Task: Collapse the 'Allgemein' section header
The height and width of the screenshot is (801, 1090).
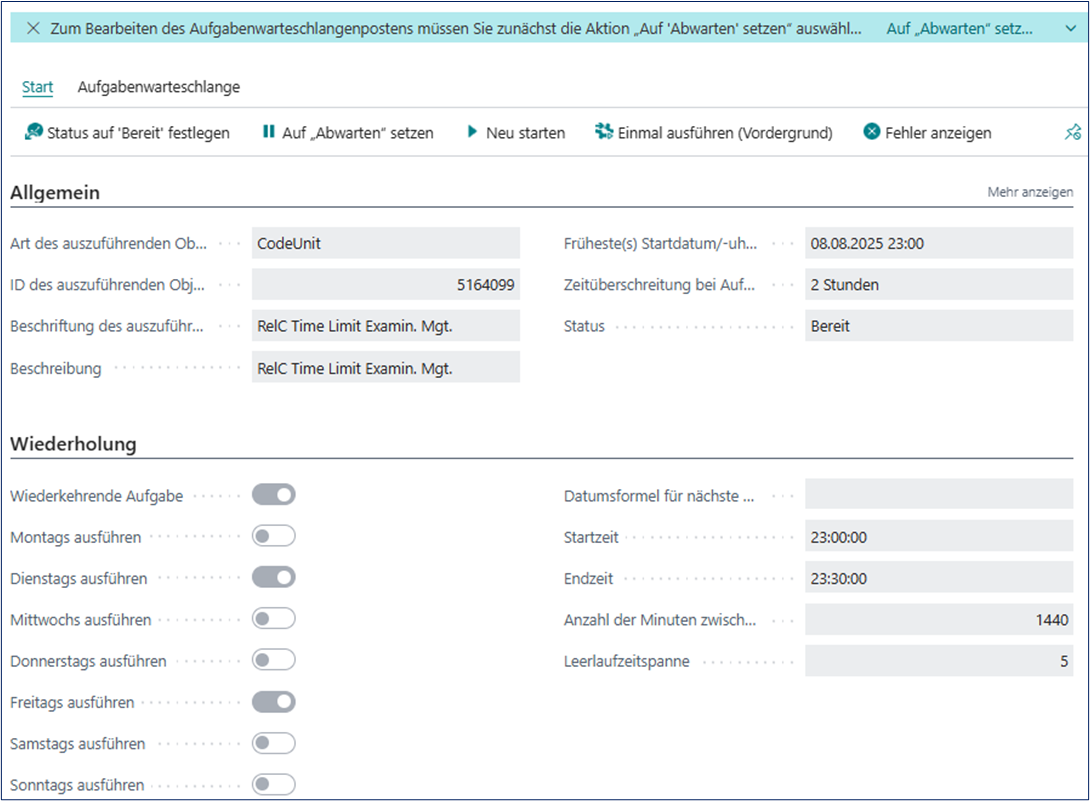Action: coord(55,192)
